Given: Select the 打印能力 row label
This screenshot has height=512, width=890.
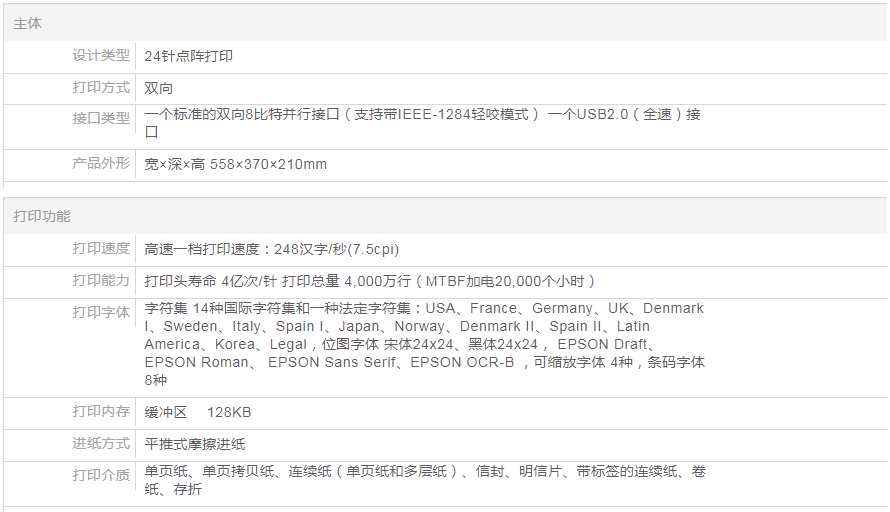Looking at the screenshot, I should tap(101, 280).
